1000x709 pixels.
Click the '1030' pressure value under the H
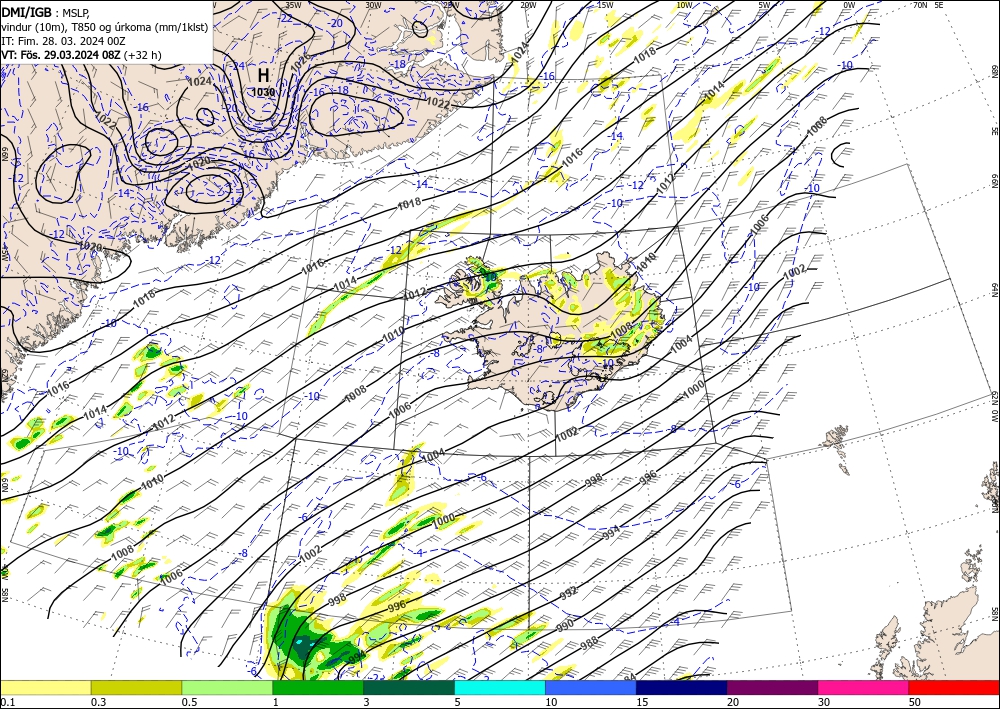tap(263, 92)
